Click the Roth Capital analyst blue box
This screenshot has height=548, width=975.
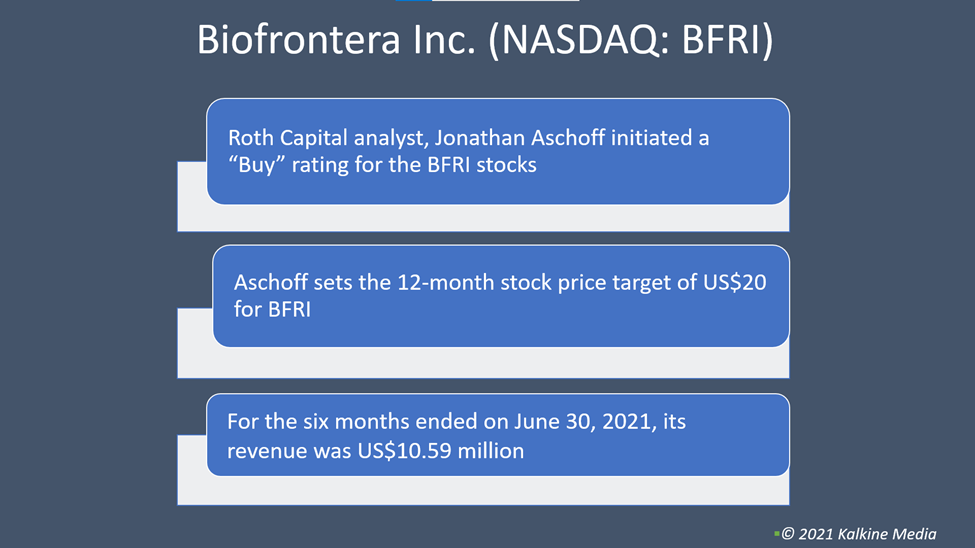(498, 151)
